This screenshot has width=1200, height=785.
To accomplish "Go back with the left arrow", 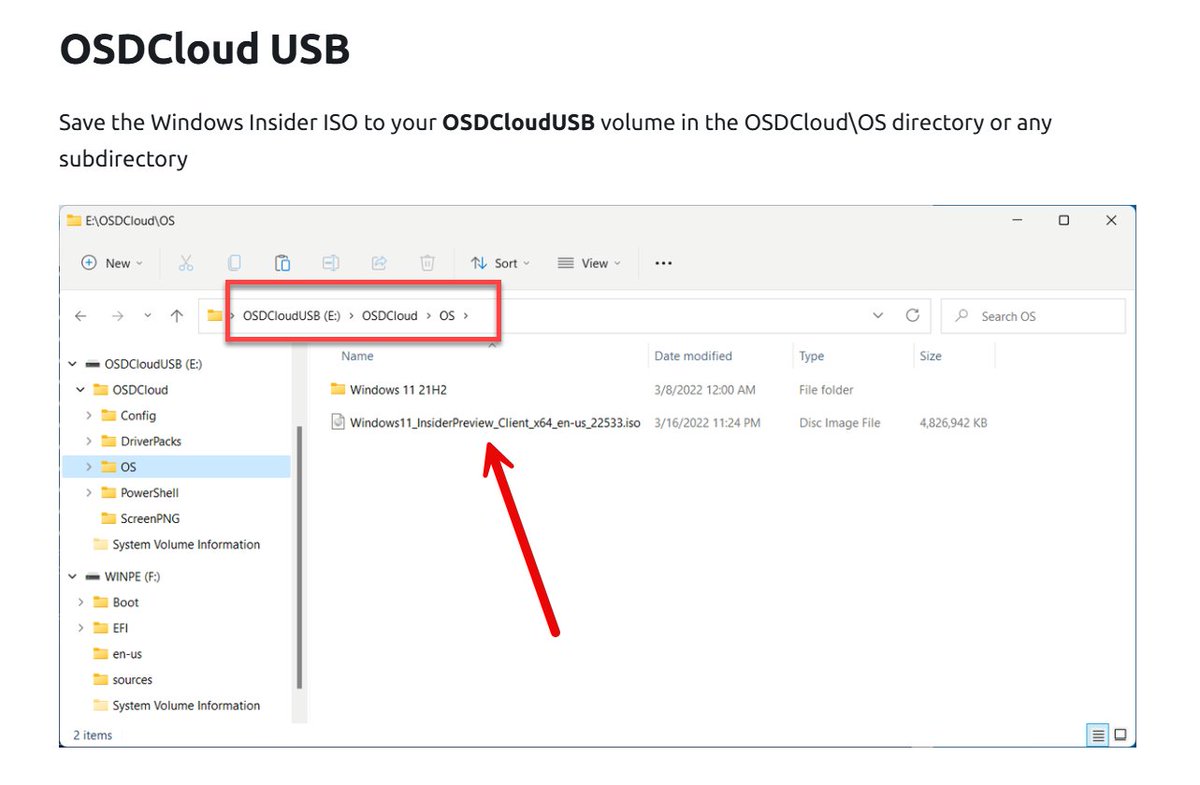I will [81, 316].
